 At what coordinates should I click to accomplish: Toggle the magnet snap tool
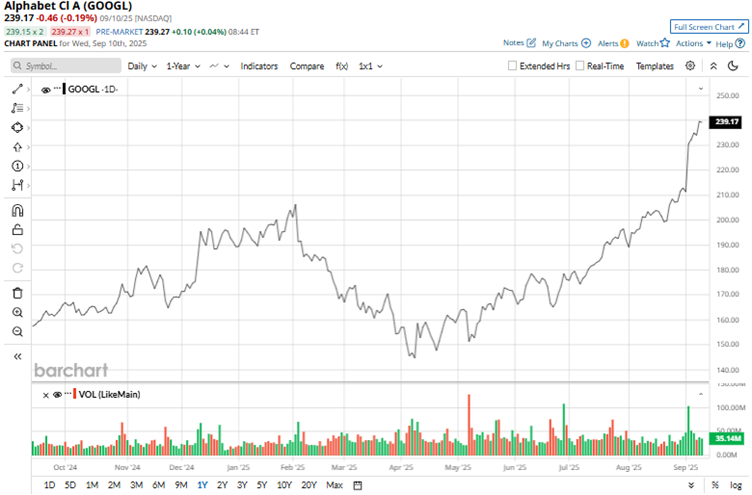point(17,211)
